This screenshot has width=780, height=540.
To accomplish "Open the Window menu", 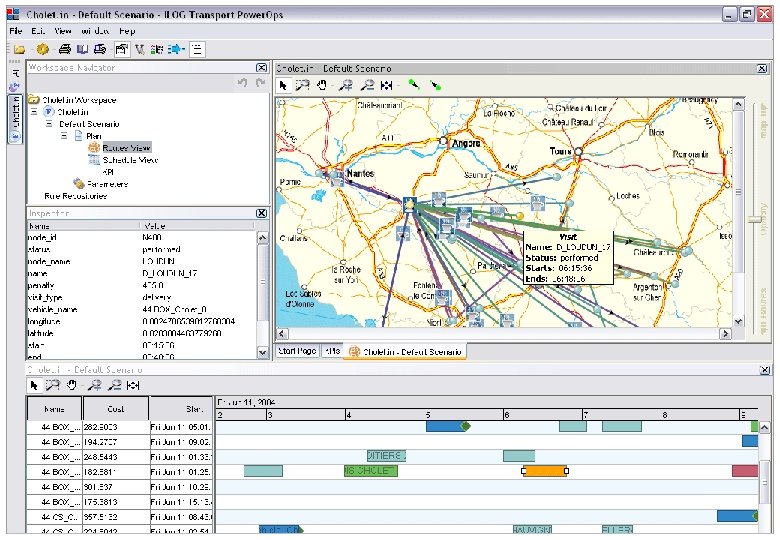I will click(96, 31).
